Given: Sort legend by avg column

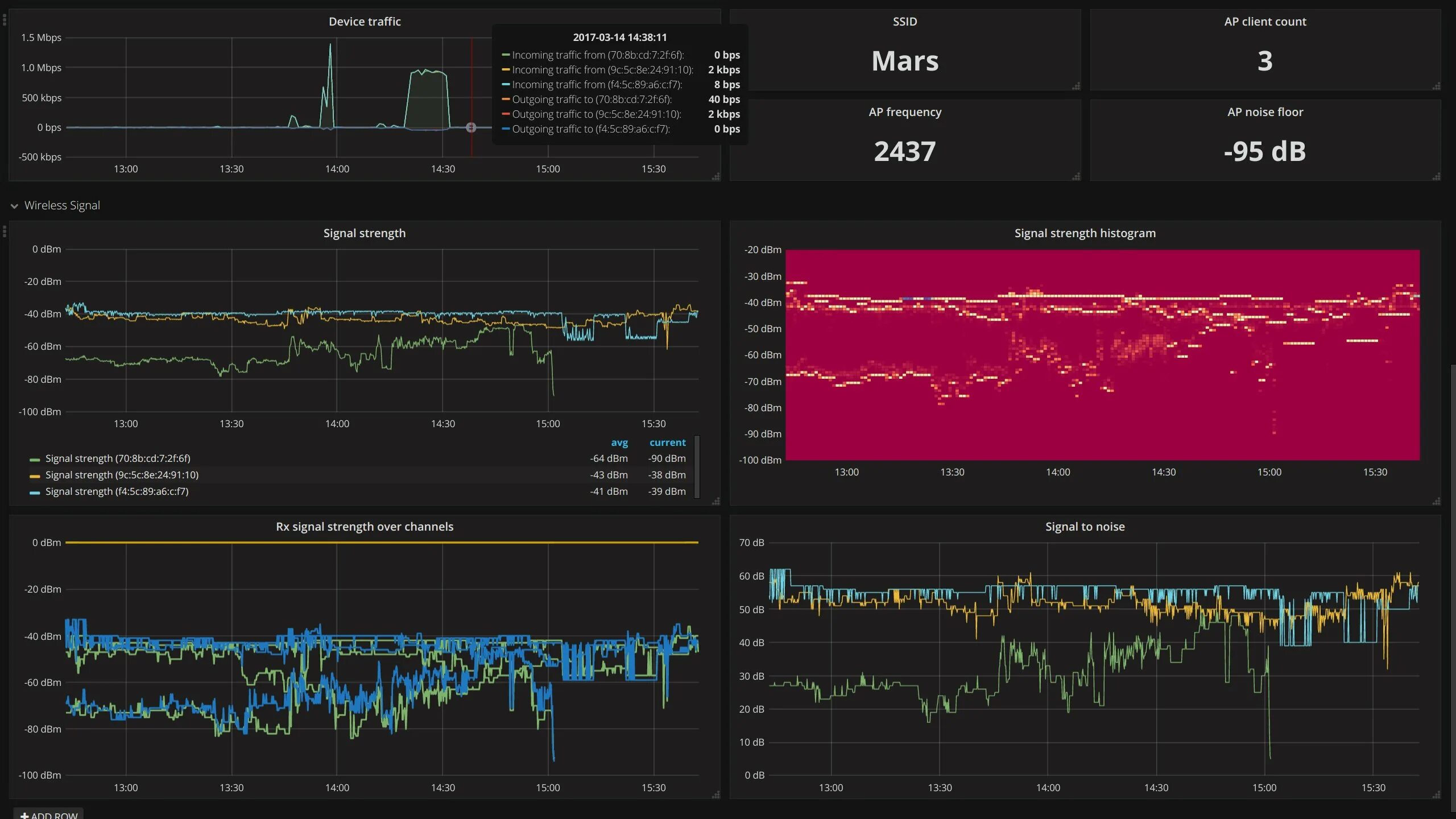Looking at the screenshot, I should (619, 442).
